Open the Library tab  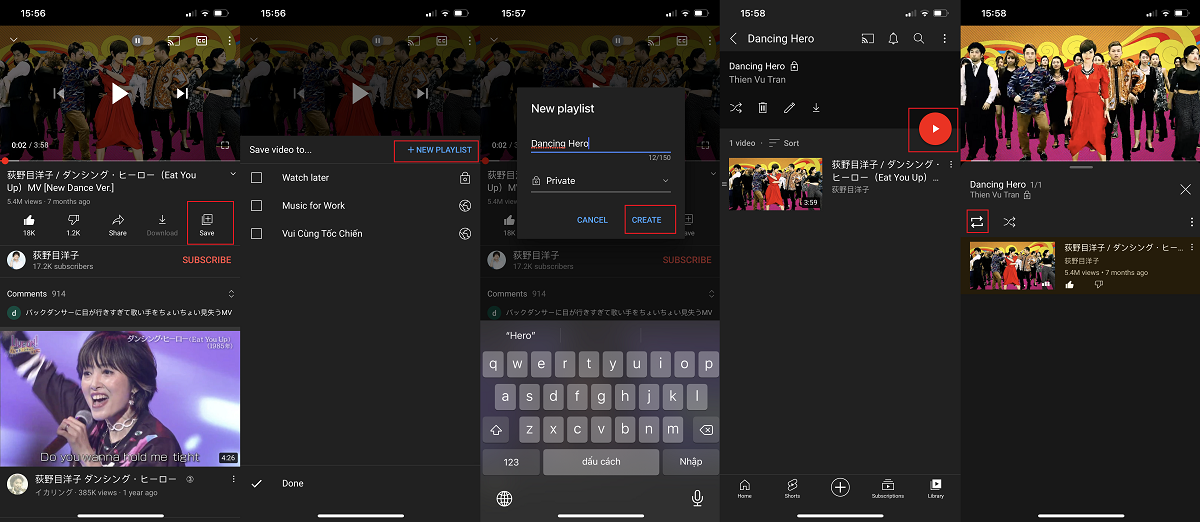pos(936,488)
